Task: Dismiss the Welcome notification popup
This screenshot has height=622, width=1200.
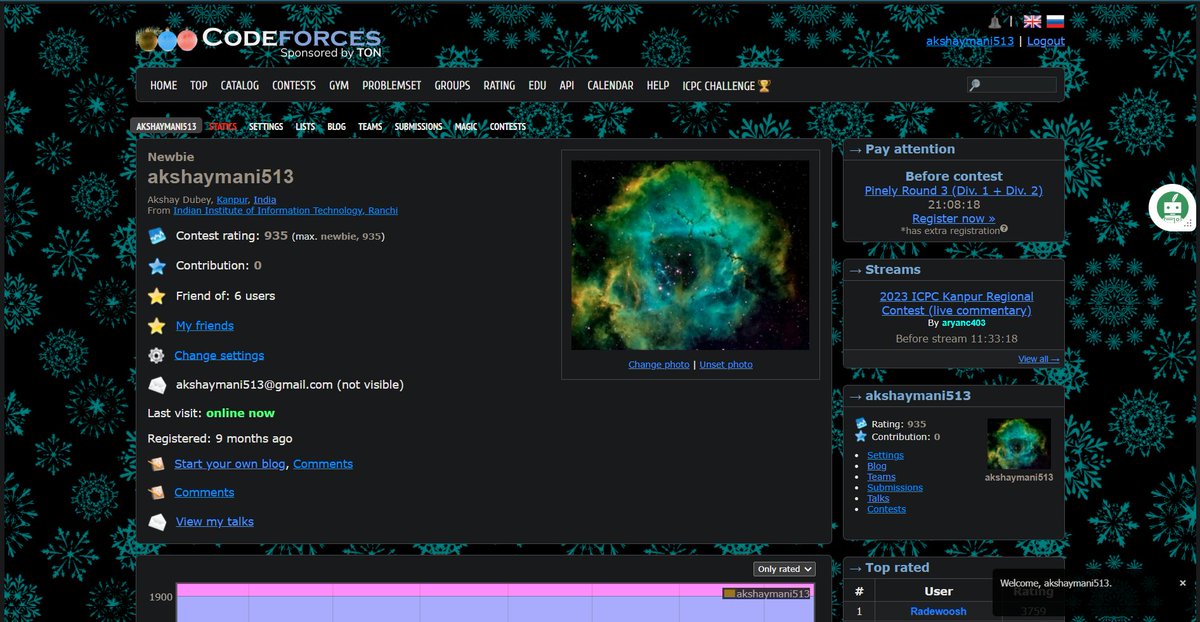Action: [1183, 583]
